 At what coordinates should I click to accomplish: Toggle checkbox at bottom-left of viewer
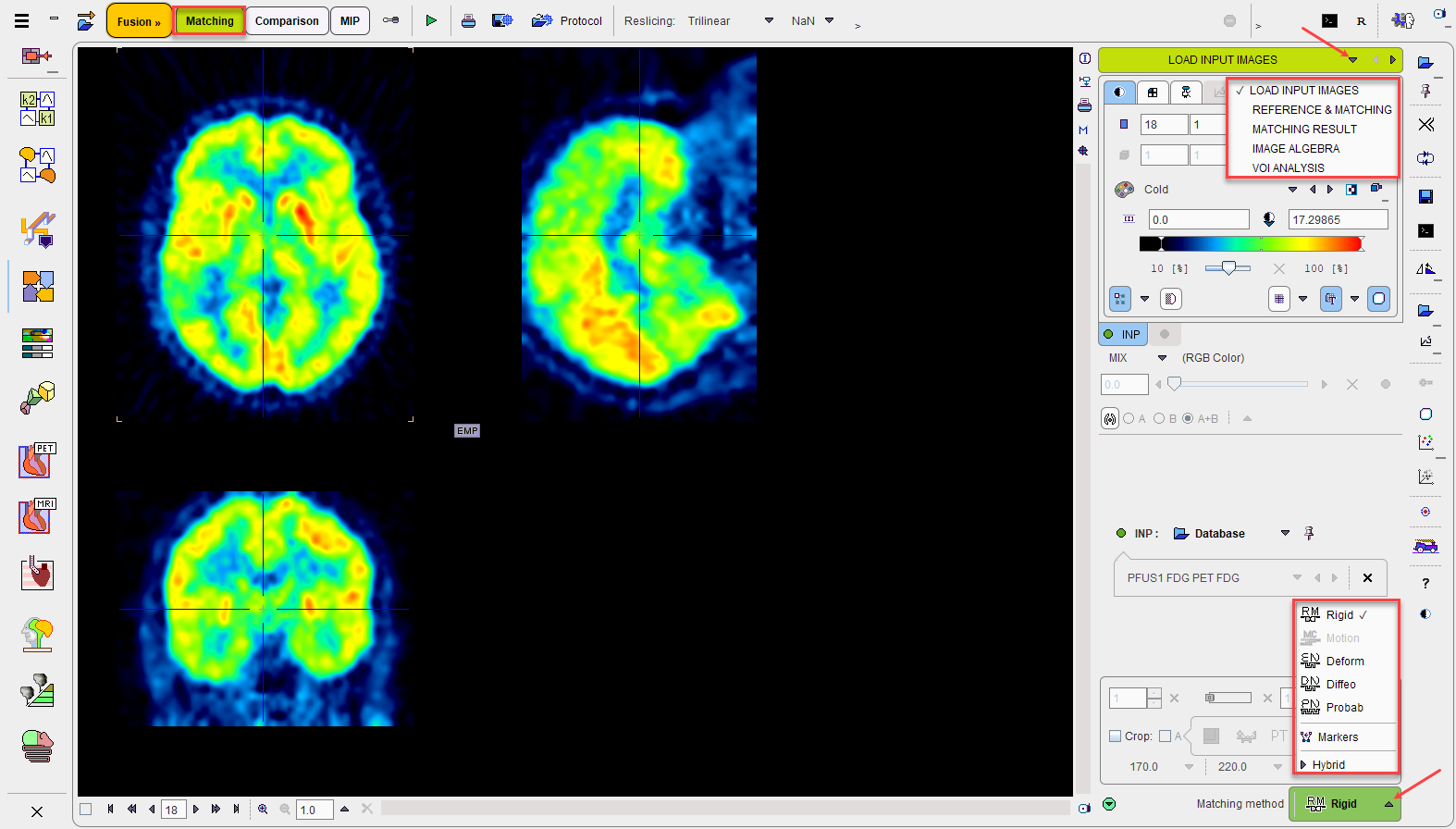coord(86,809)
